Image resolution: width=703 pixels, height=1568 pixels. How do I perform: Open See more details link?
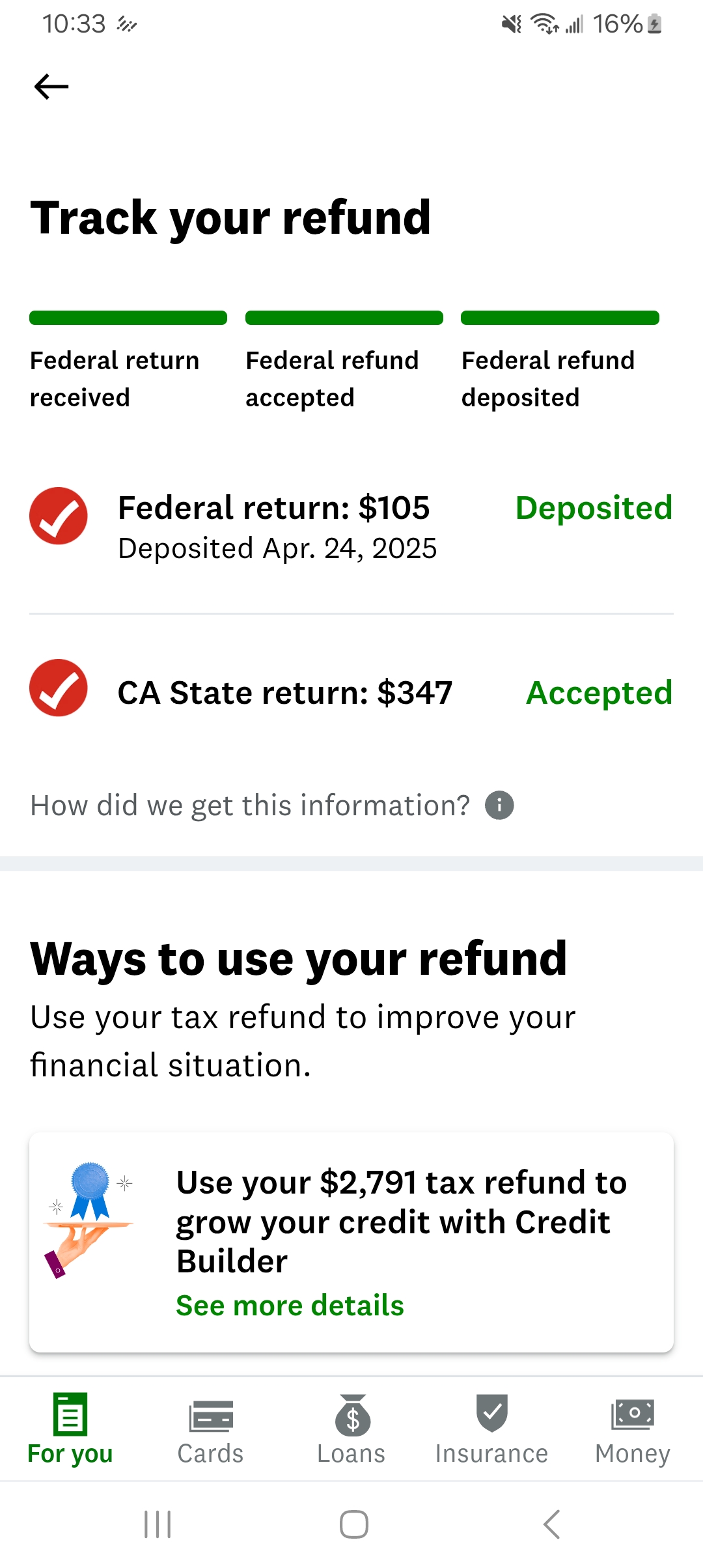pyautogui.click(x=289, y=1305)
